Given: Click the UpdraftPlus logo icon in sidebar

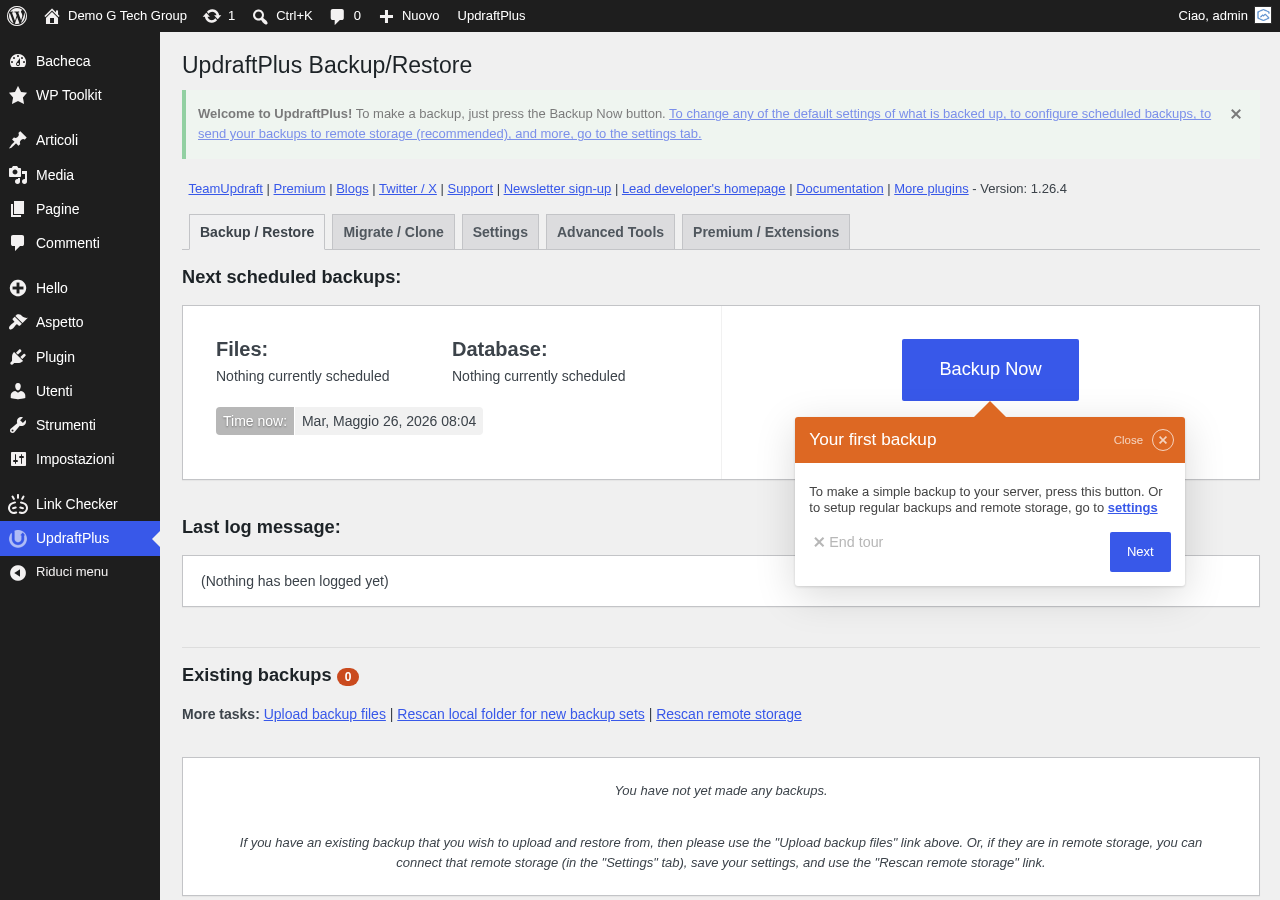Looking at the screenshot, I should [18, 538].
